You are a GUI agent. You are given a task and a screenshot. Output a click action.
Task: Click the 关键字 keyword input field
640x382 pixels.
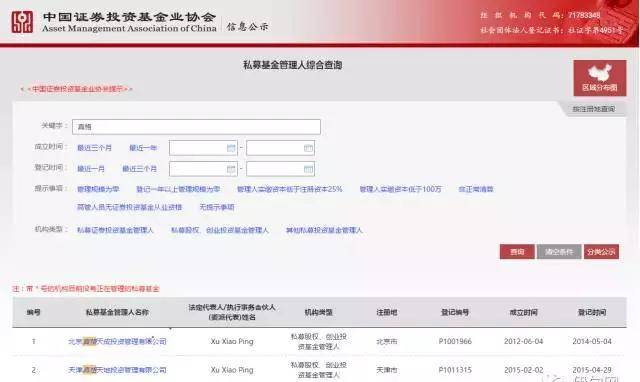point(196,127)
